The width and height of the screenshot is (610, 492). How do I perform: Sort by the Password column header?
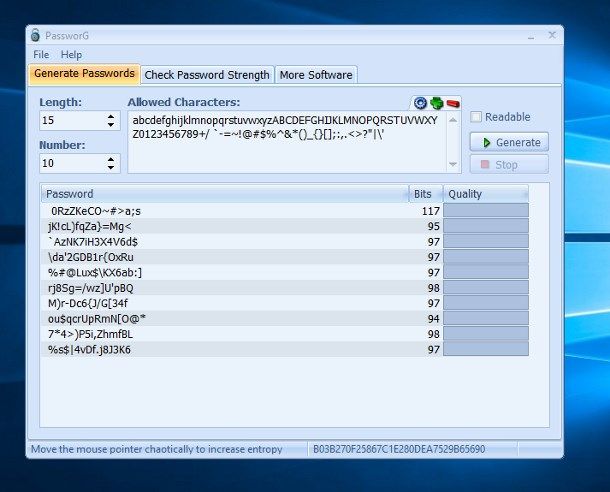225,194
